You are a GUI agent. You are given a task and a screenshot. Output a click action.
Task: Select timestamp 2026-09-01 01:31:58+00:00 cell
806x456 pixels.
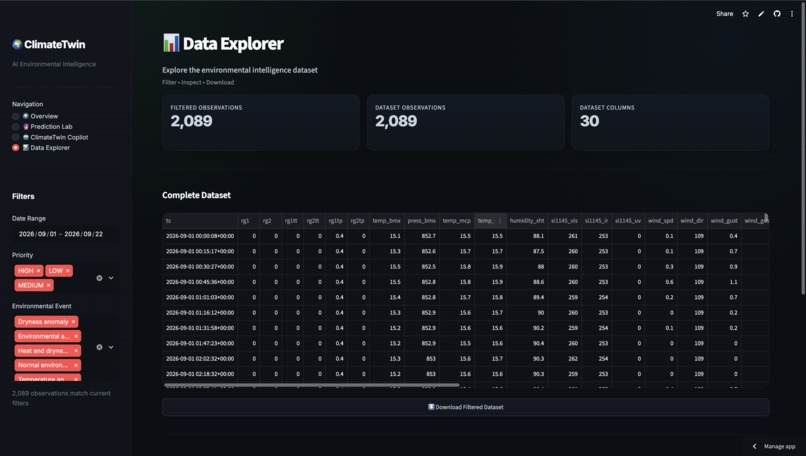point(200,328)
